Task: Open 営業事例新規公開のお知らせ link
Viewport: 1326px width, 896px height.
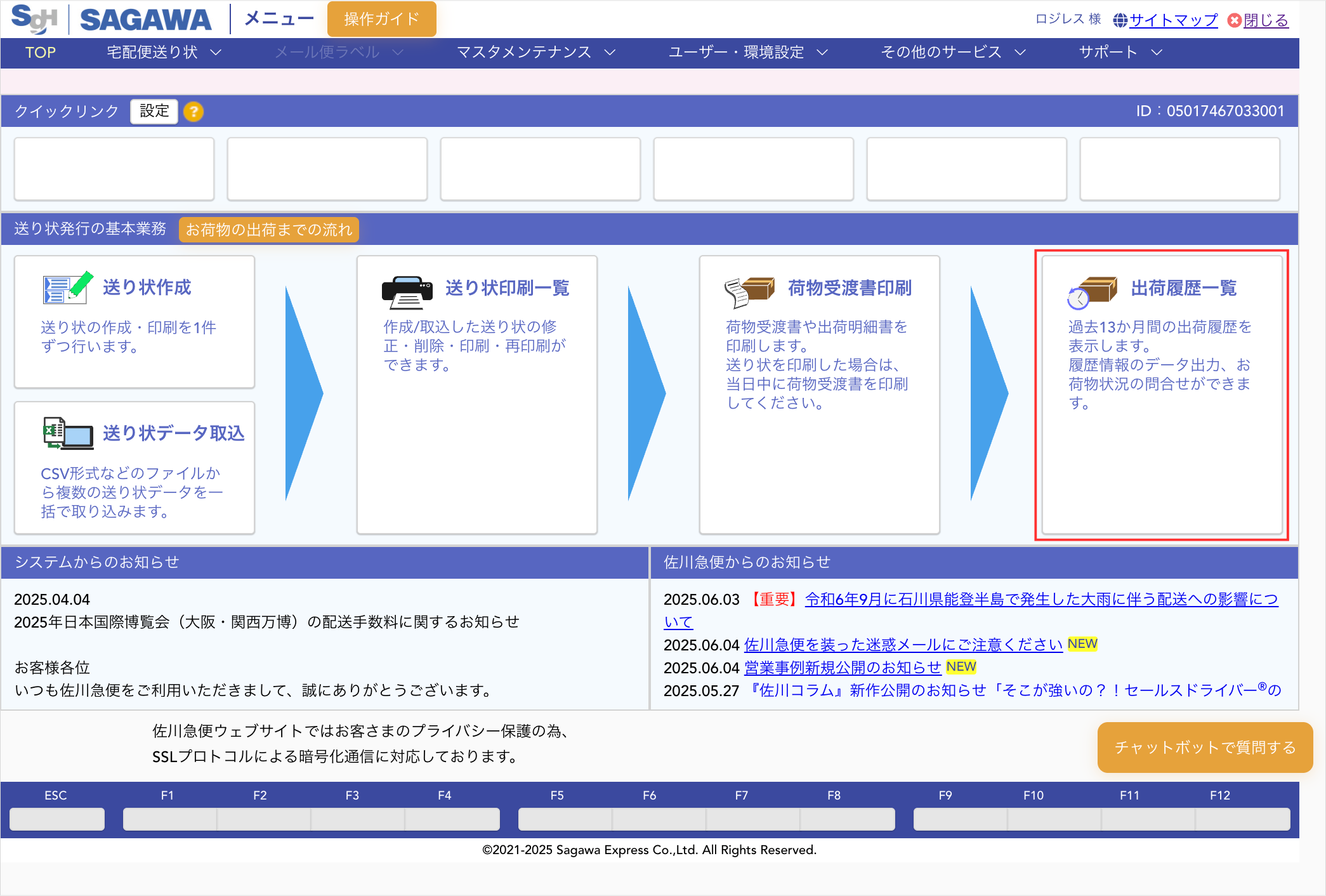Action: coord(843,668)
